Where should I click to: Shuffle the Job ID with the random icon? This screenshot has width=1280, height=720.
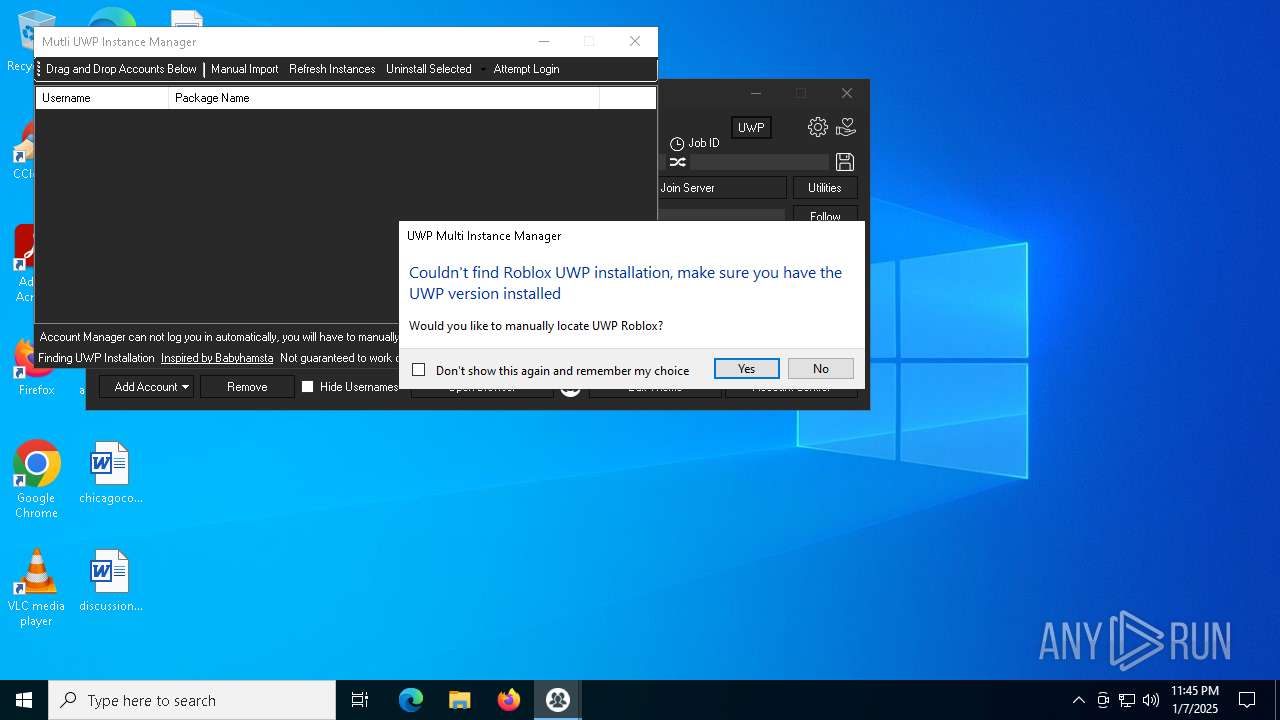click(677, 162)
